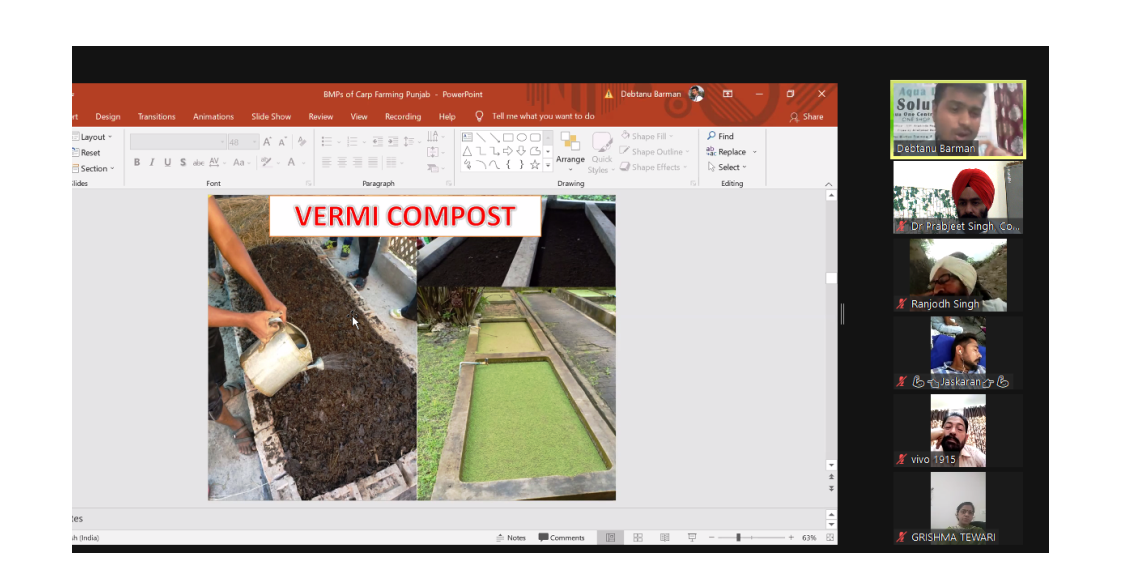Screen dimensions: 1122x581
Task: Open the Section dropdown
Action: (x=94, y=168)
